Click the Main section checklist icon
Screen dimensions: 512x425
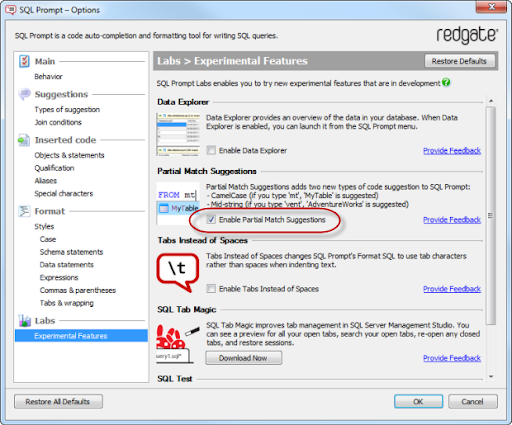(24, 61)
